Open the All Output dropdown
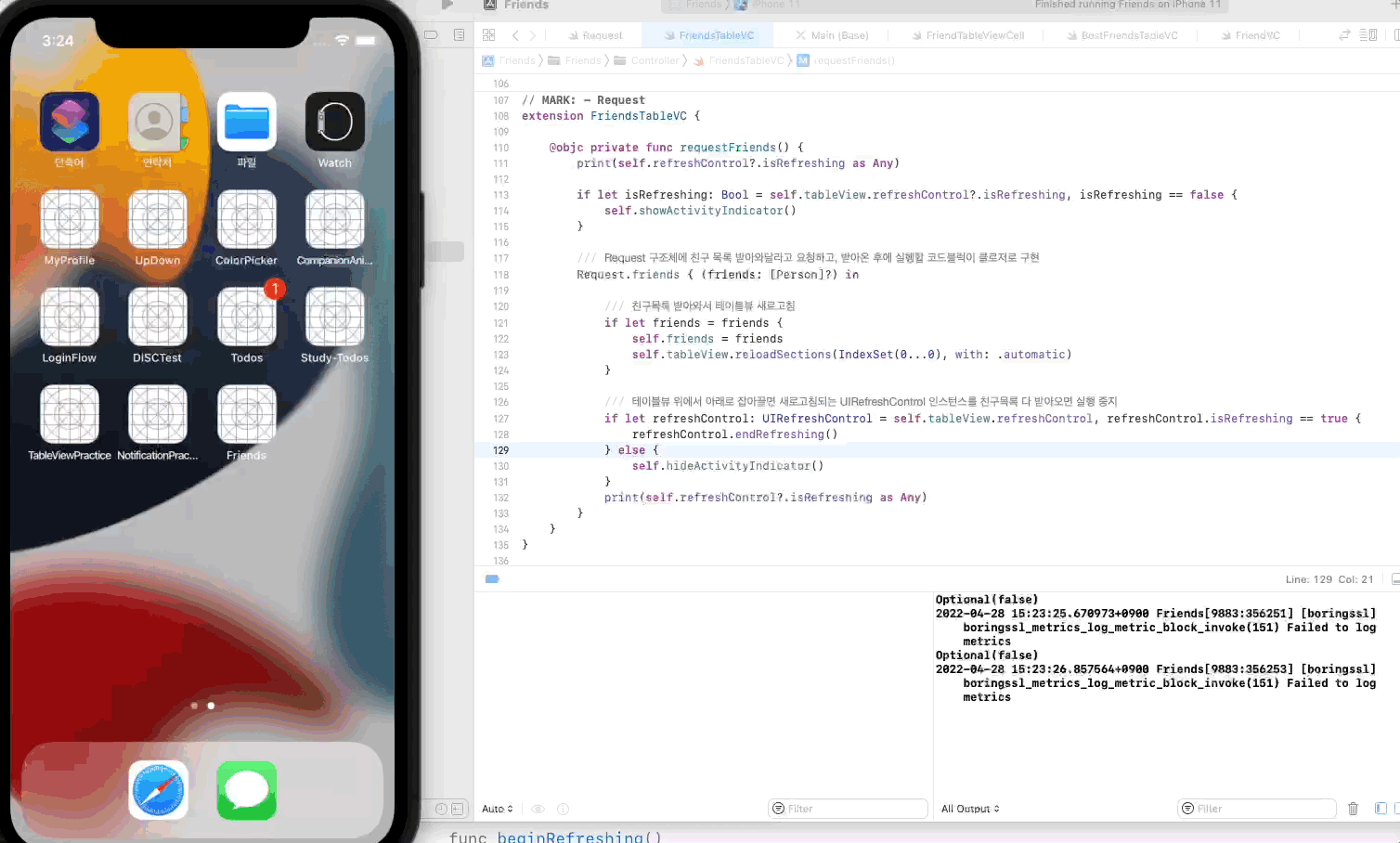 pos(970,809)
